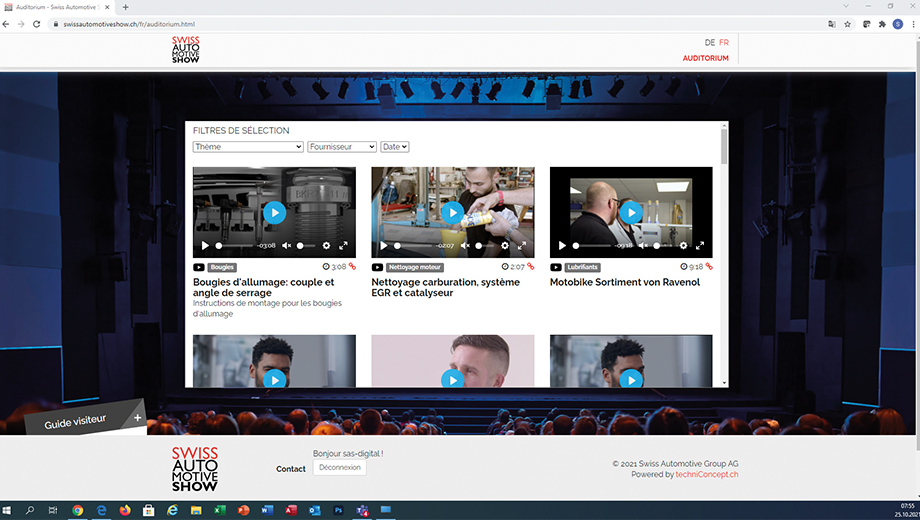Open settings gear of Nettoyage video player

505,245
